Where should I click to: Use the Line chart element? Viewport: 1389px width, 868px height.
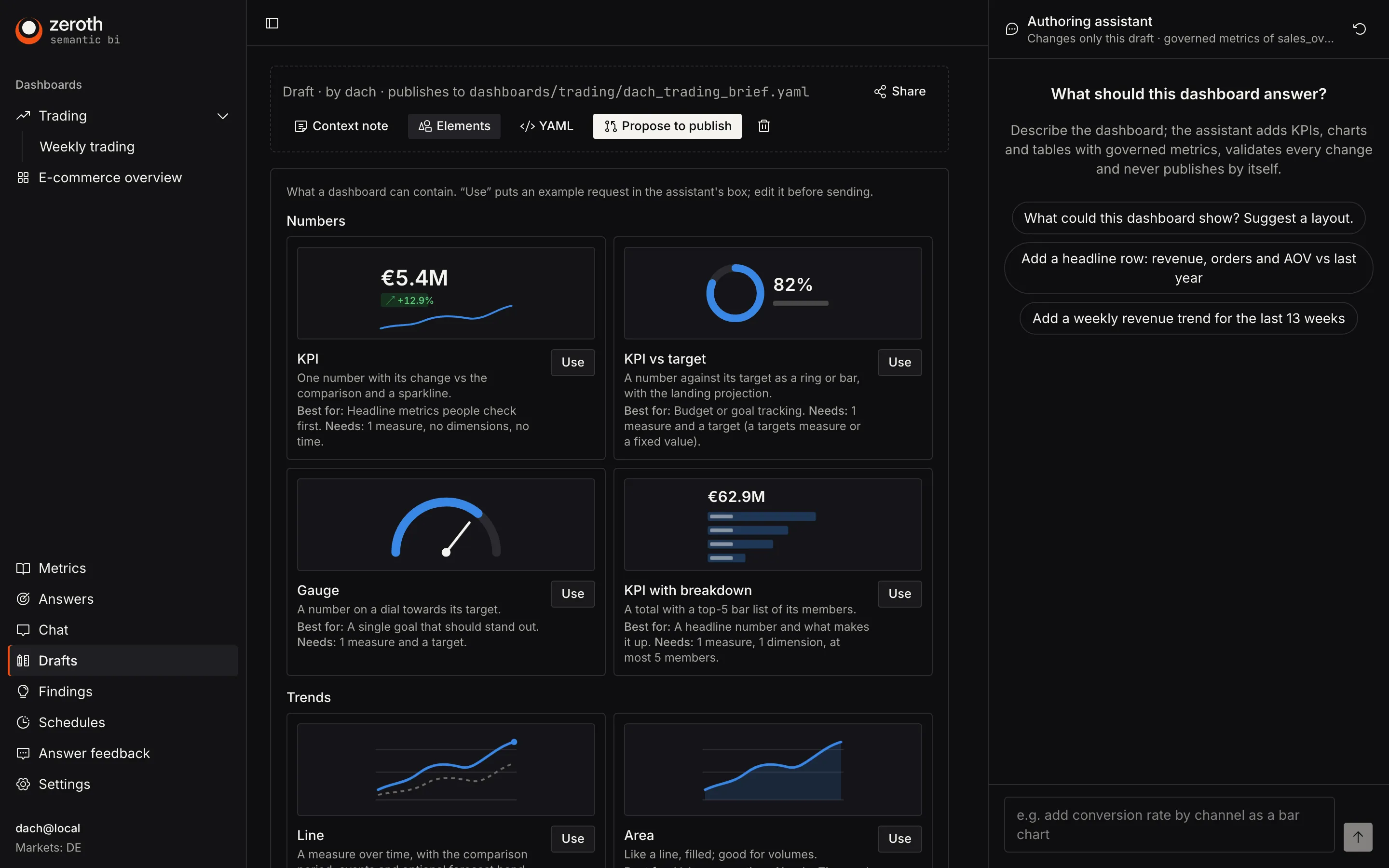(572, 839)
